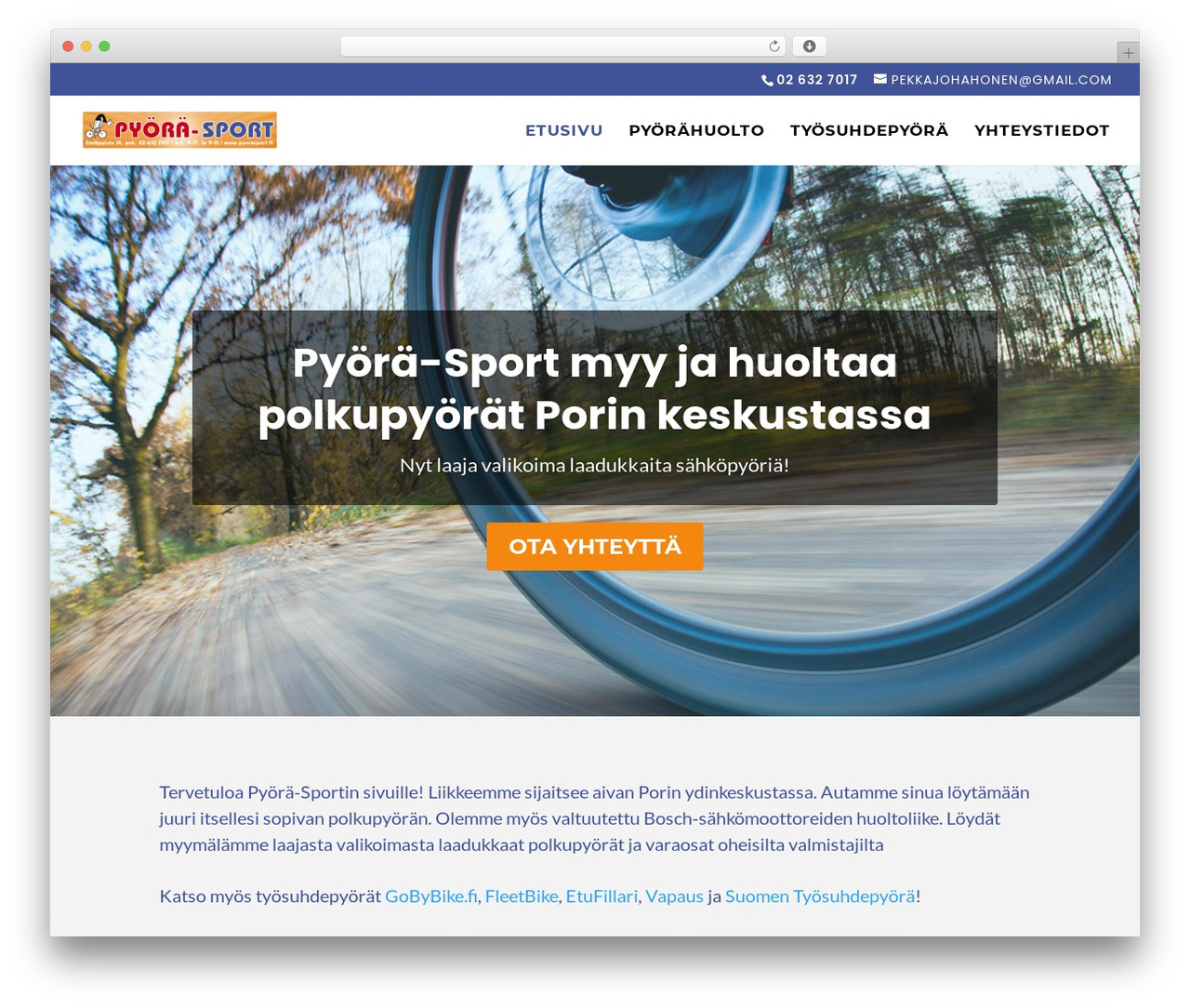Viewport: 1190px width, 1008px height.
Task: Click the browser reload icon
Action: coord(774,46)
